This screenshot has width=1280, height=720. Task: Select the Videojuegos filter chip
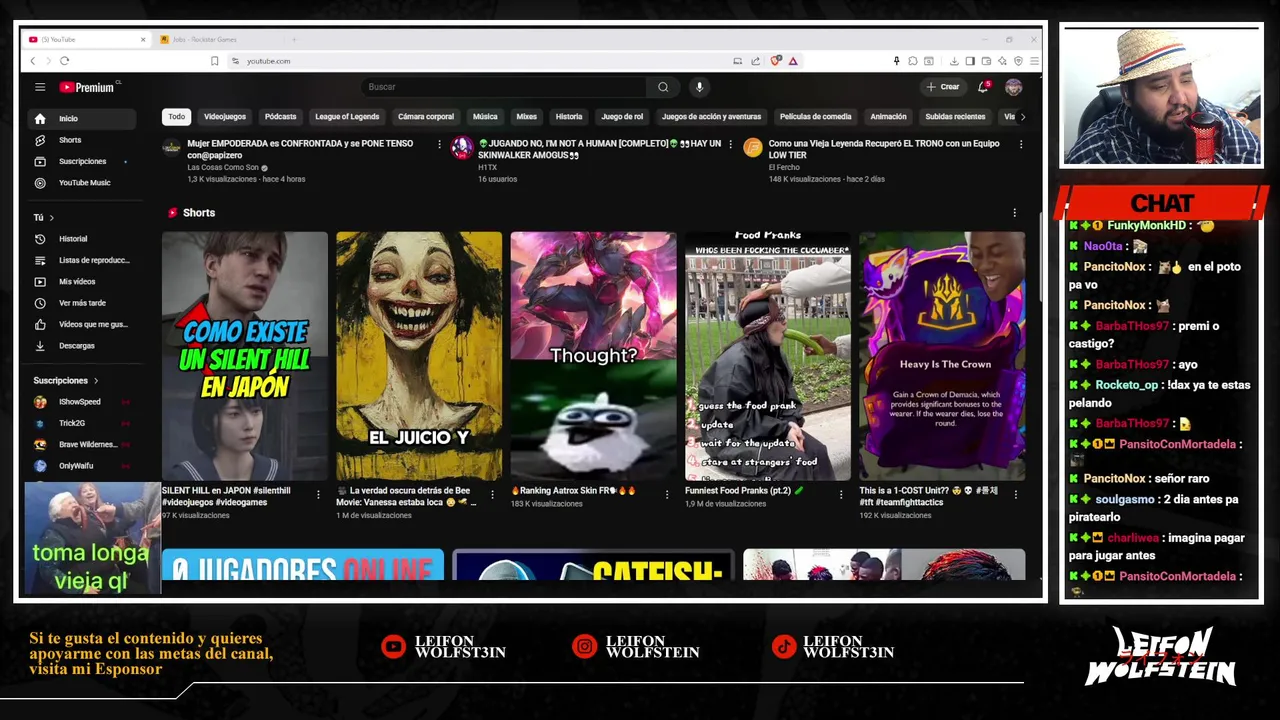pos(225,117)
